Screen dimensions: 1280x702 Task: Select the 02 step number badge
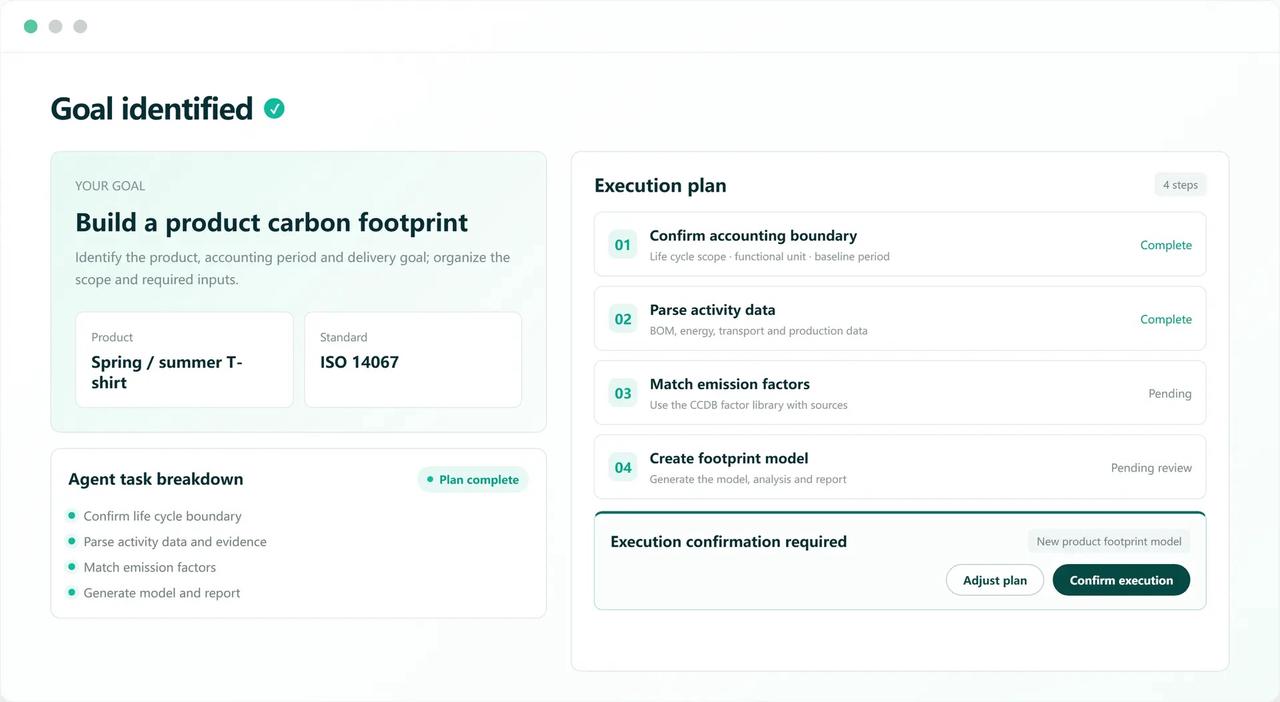click(x=623, y=319)
